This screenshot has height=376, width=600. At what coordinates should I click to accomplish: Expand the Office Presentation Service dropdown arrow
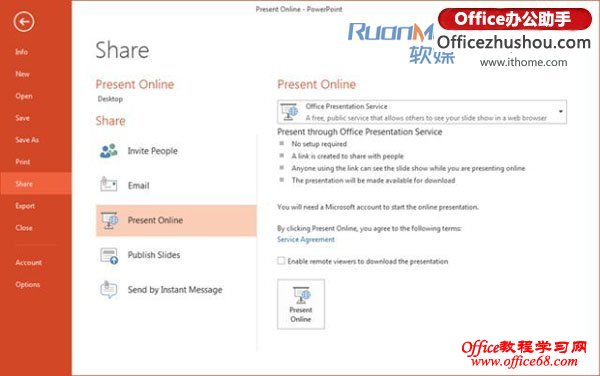click(x=560, y=112)
